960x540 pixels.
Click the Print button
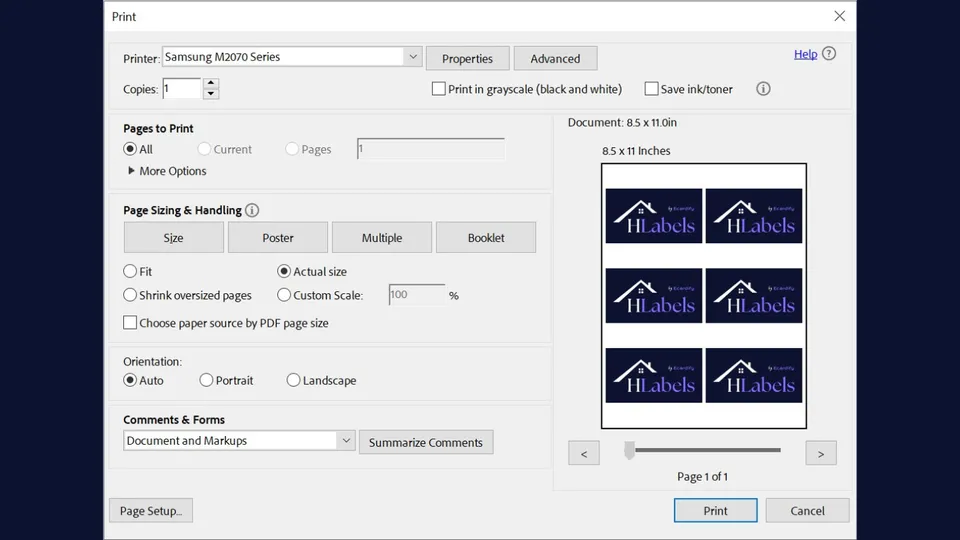pyautogui.click(x=715, y=511)
